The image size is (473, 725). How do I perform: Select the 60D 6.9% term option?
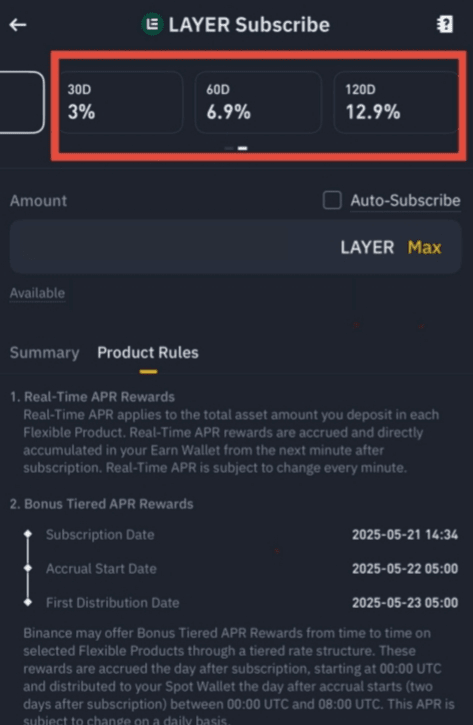coord(258,102)
